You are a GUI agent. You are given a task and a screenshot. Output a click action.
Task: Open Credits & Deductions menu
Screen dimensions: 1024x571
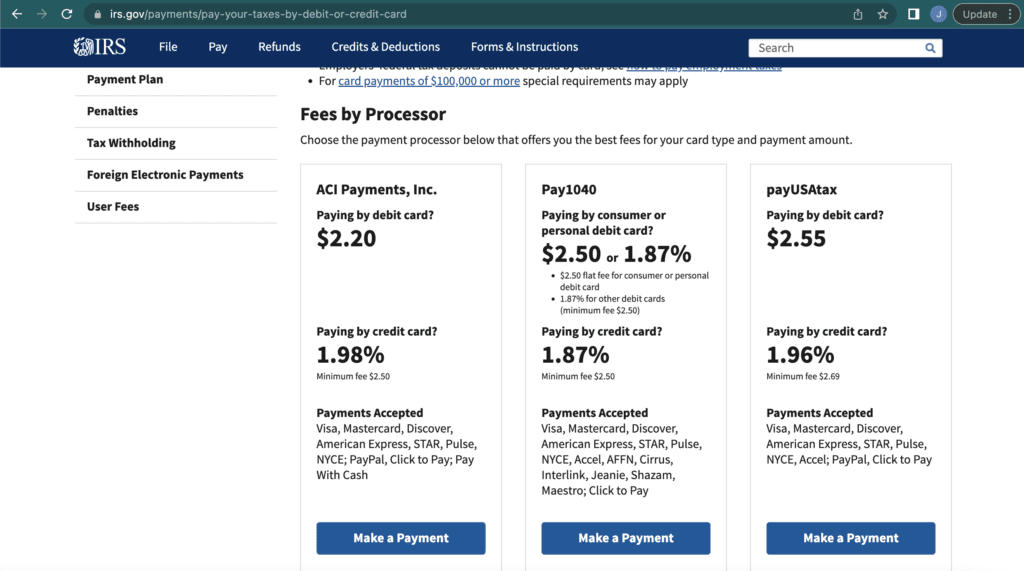click(x=385, y=47)
